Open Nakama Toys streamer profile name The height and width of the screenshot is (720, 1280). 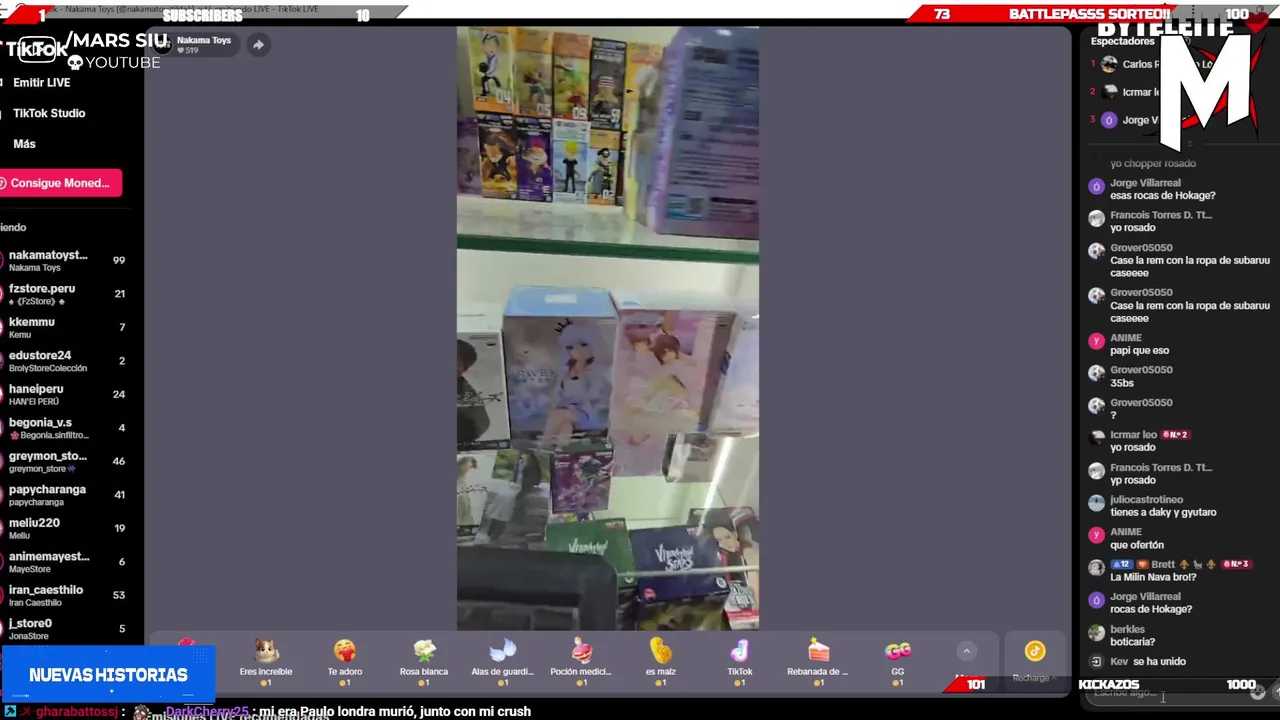(204, 40)
